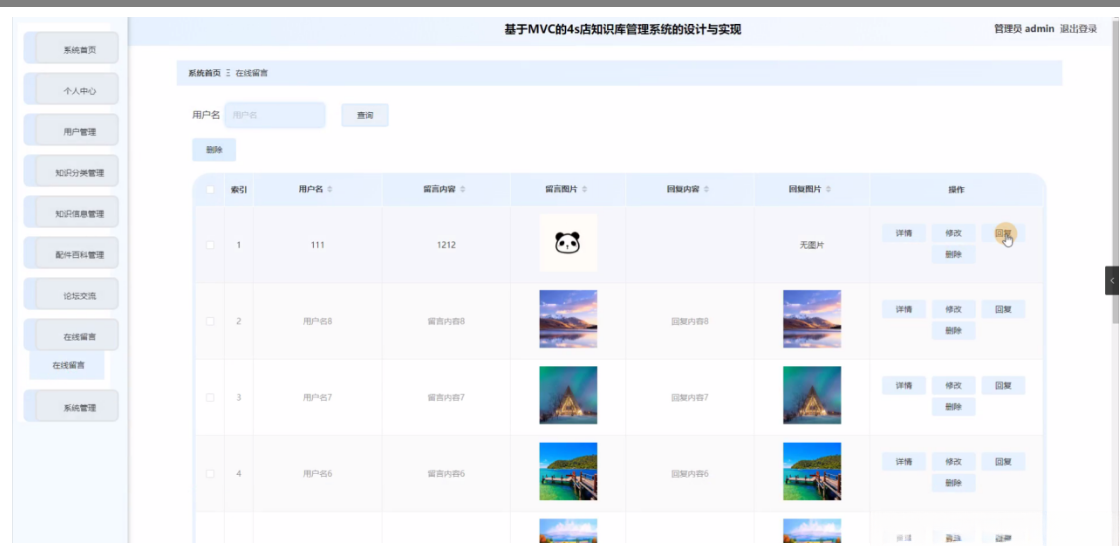Click 修改 button for 用户名6
This screenshot has width=1120, height=546.
[954, 462]
